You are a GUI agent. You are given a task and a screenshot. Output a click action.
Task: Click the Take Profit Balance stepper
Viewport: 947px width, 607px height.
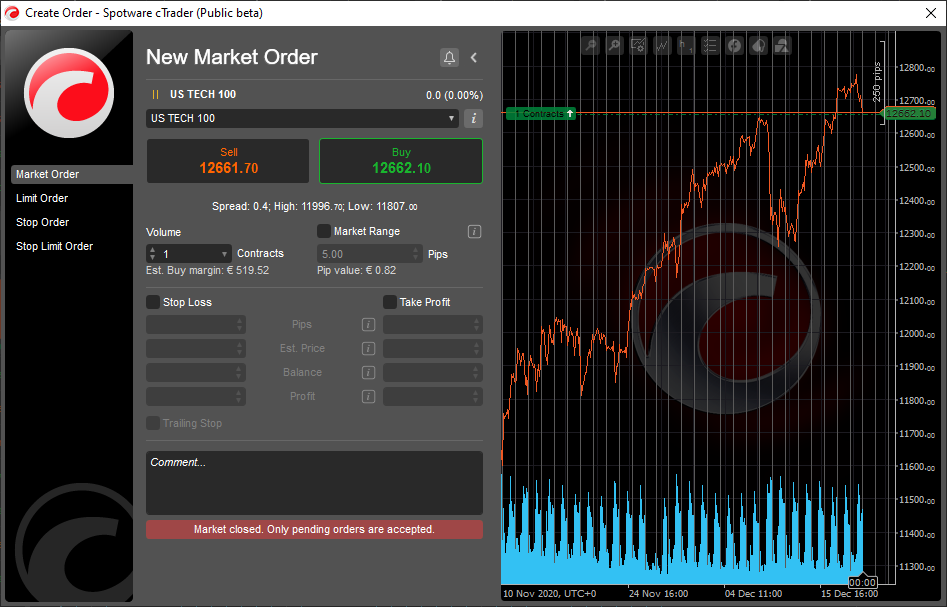[477, 373]
